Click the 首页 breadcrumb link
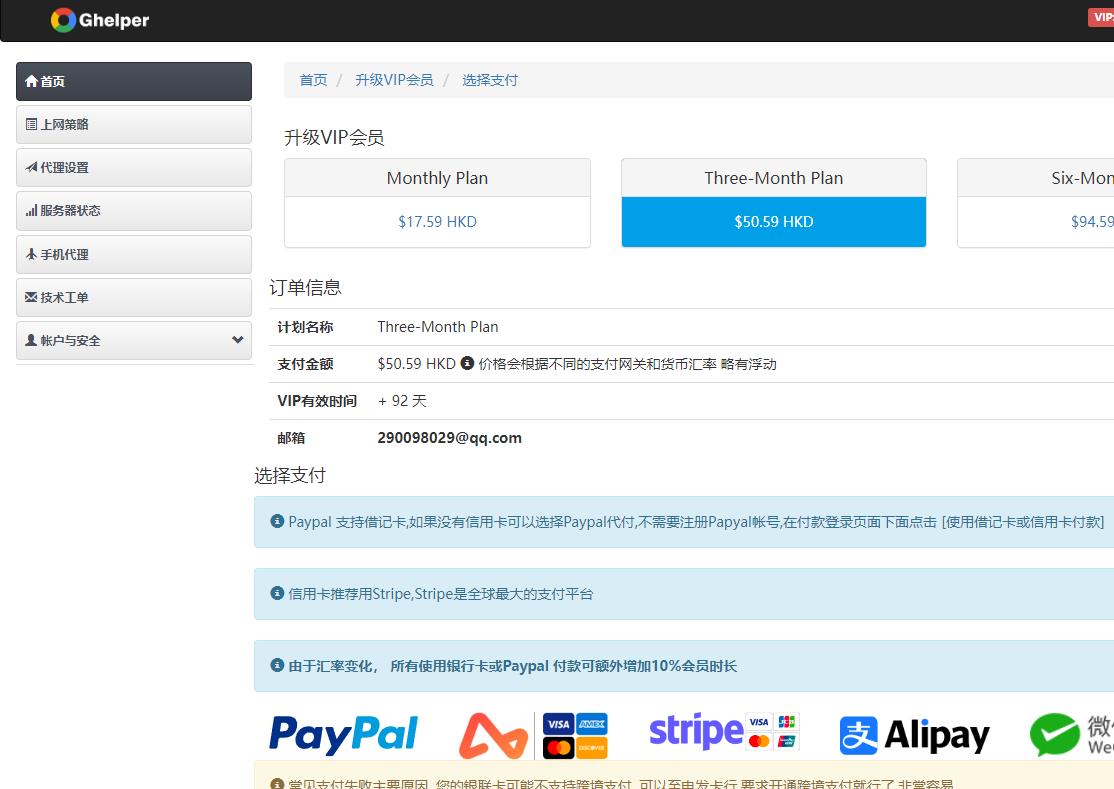 tap(313, 80)
